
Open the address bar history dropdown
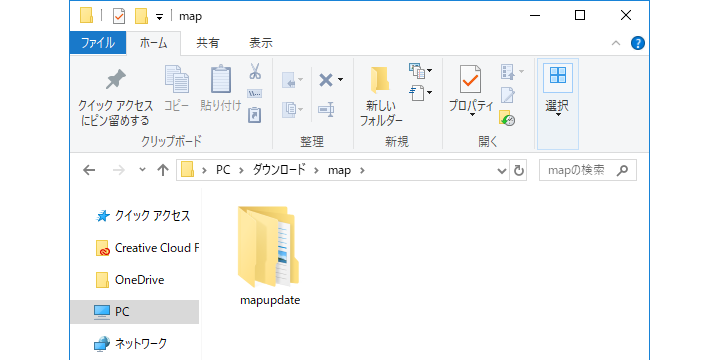point(502,171)
